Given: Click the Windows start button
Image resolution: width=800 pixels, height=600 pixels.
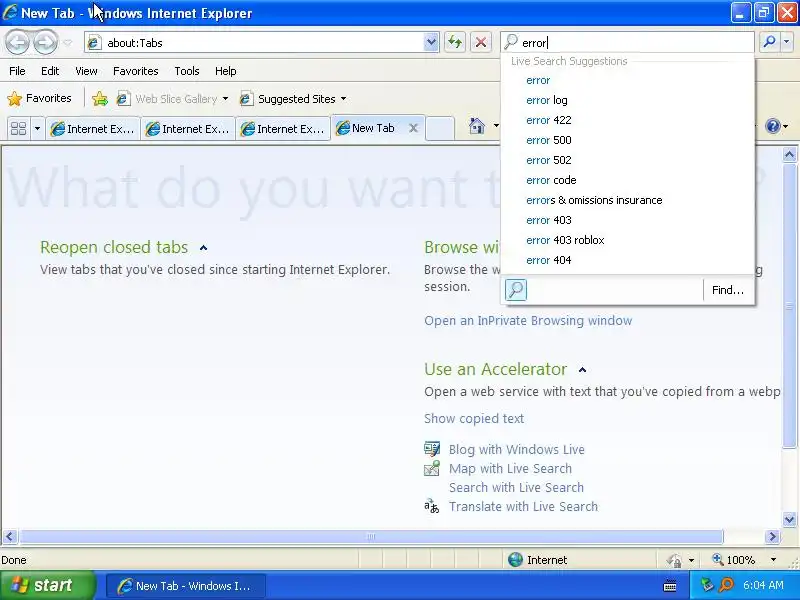Looking at the screenshot, I should 47,585.
